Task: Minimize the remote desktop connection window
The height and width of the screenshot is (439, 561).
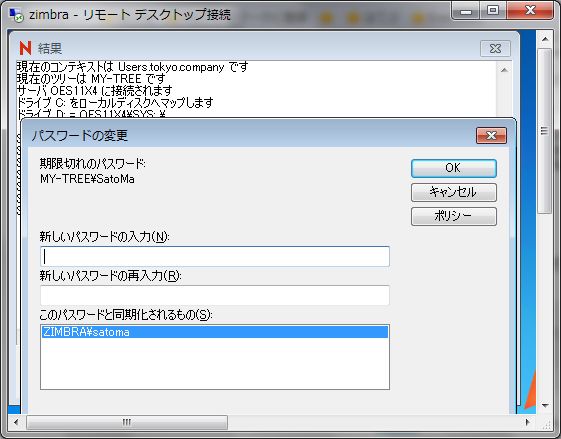Action: click(x=466, y=11)
